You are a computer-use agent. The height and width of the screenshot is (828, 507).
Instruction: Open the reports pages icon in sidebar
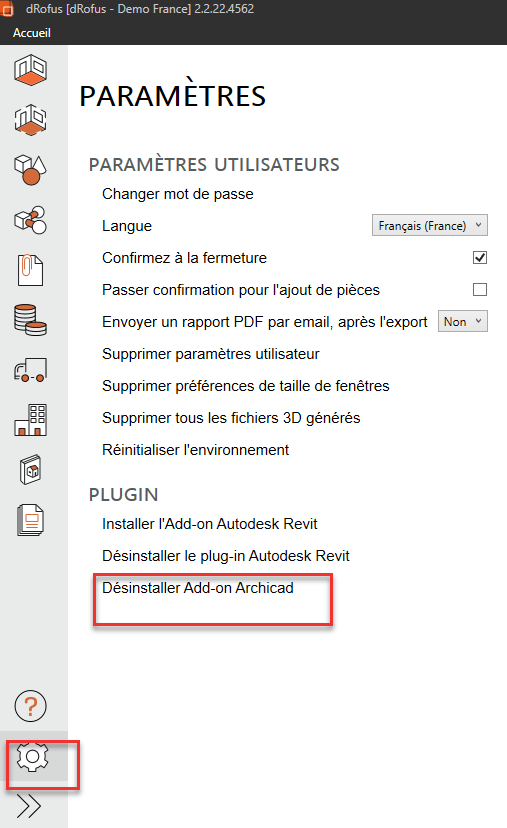[x=31, y=520]
